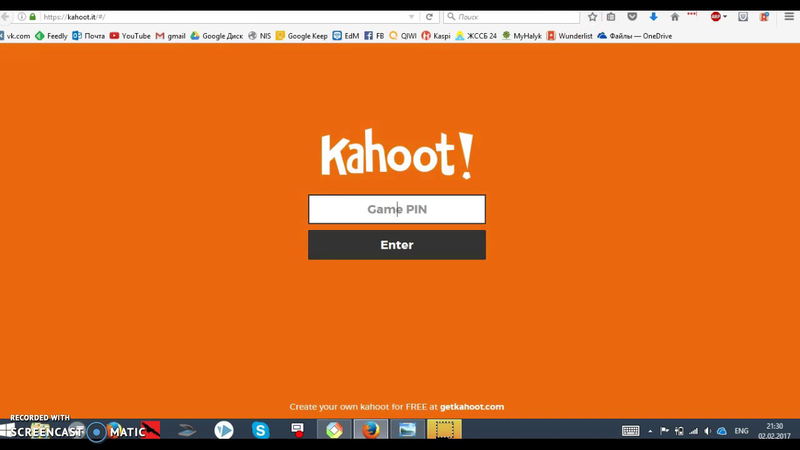Viewport: 800px width, 450px height.
Task: Open the Google Keep bookmark
Action: [x=302, y=36]
